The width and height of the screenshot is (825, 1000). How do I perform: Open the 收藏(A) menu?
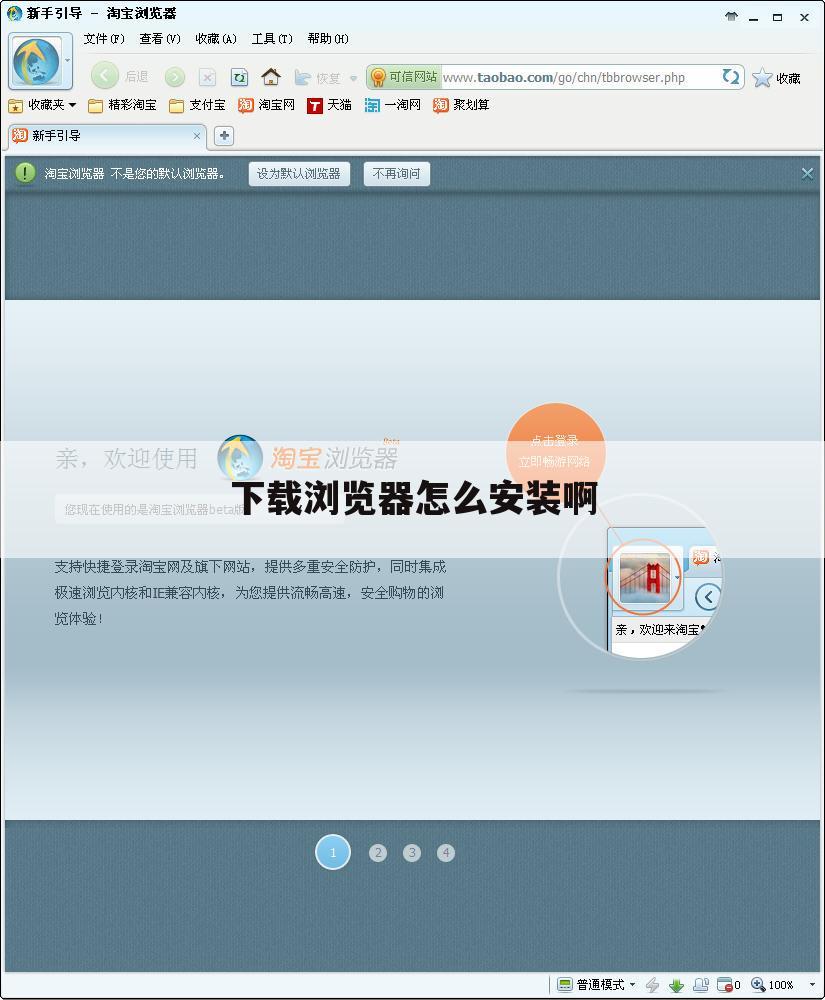(216, 39)
